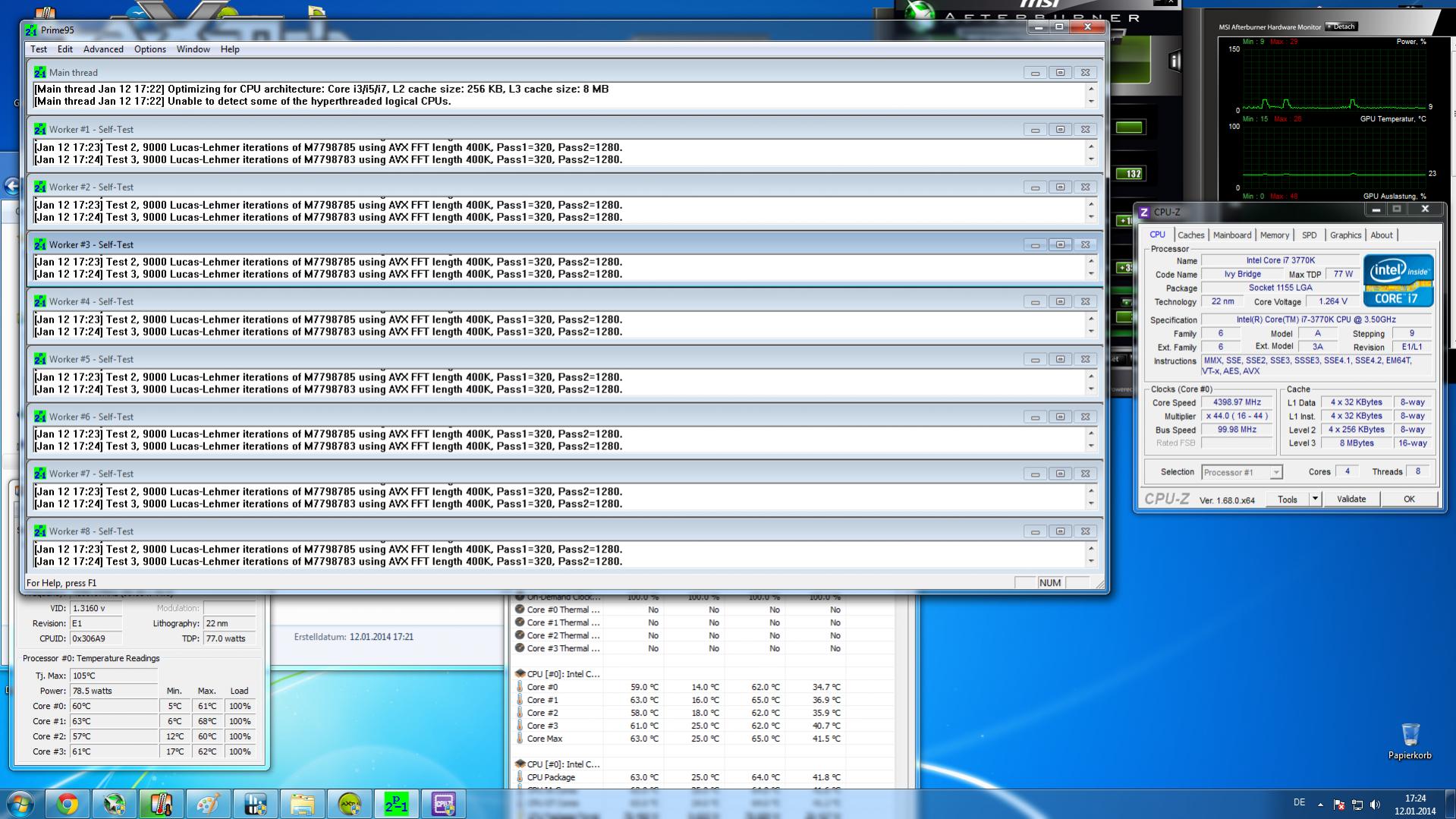Open Windows Explorer folder icon on taskbar
The image size is (1456, 819).
(302, 804)
